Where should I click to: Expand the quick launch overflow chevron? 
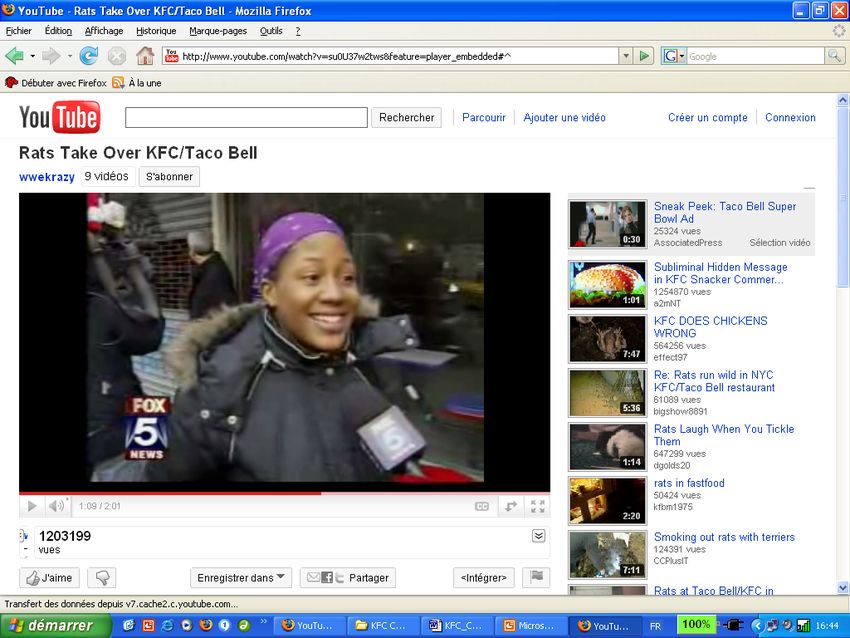pos(264,621)
